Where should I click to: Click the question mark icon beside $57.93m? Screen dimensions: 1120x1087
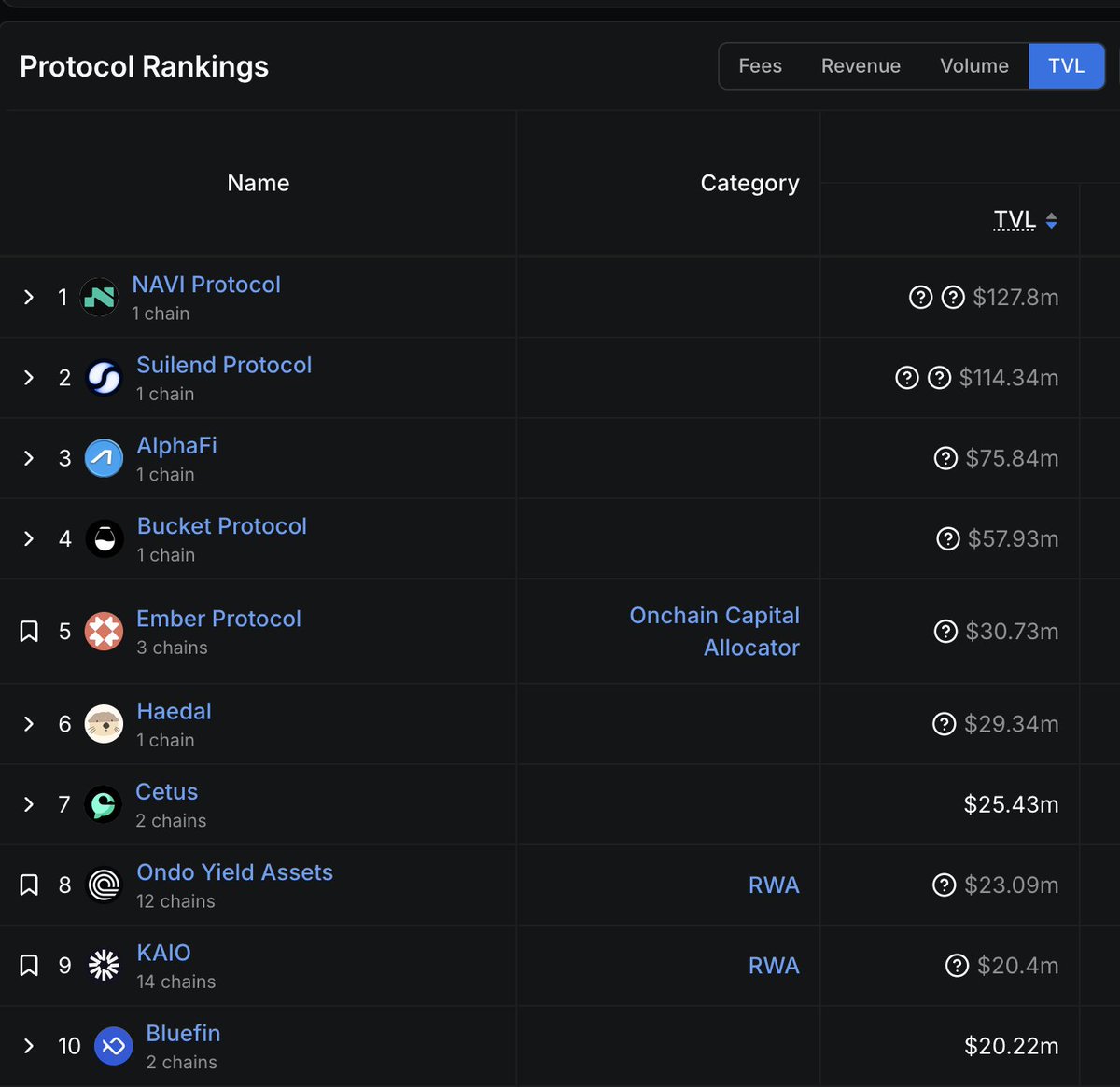click(948, 538)
